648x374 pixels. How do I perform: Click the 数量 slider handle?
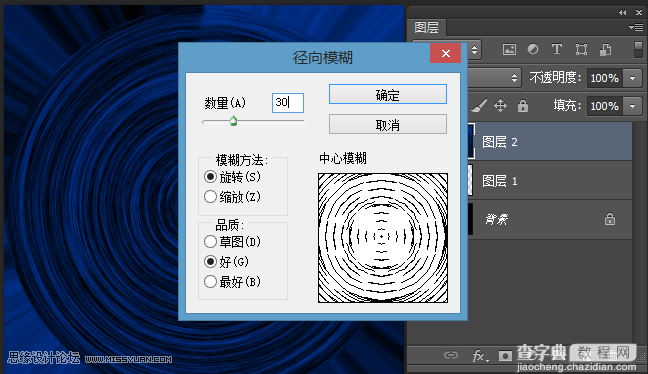pyautogui.click(x=233, y=121)
